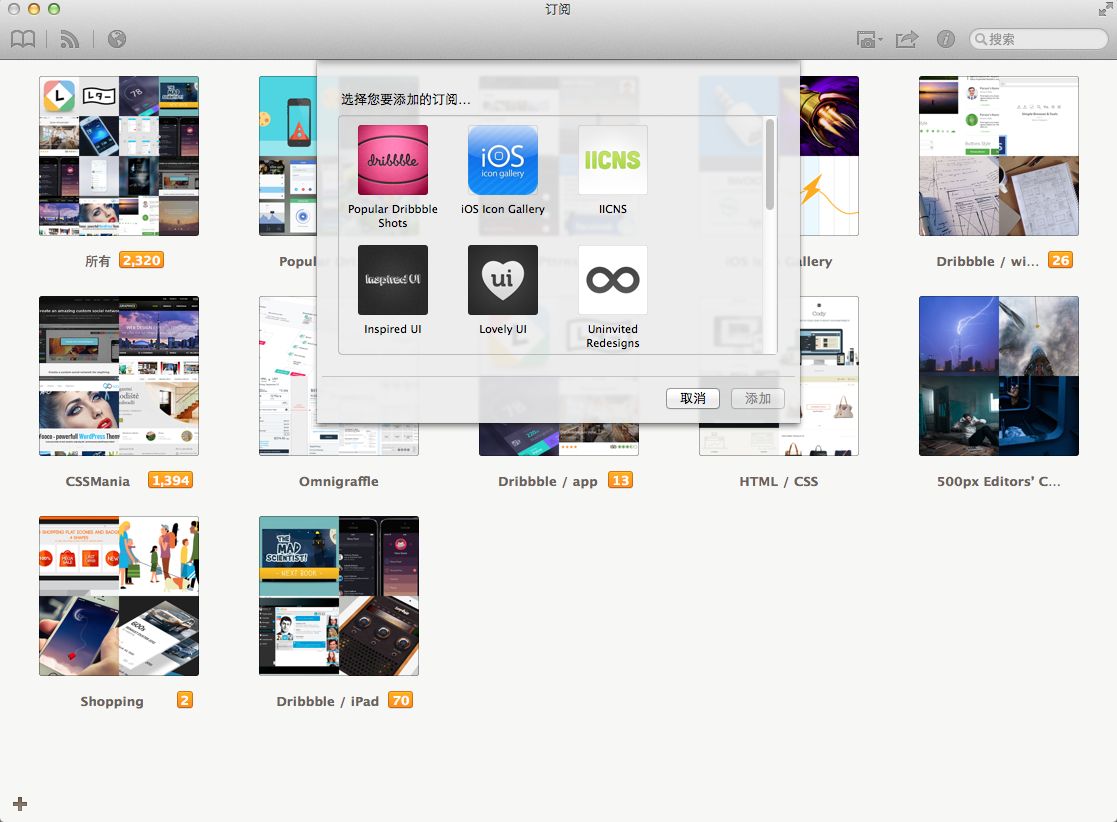This screenshot has height=822, width=1117.
Task: Open the Dribbble / app thumbnail
Action: pos(558,440)
